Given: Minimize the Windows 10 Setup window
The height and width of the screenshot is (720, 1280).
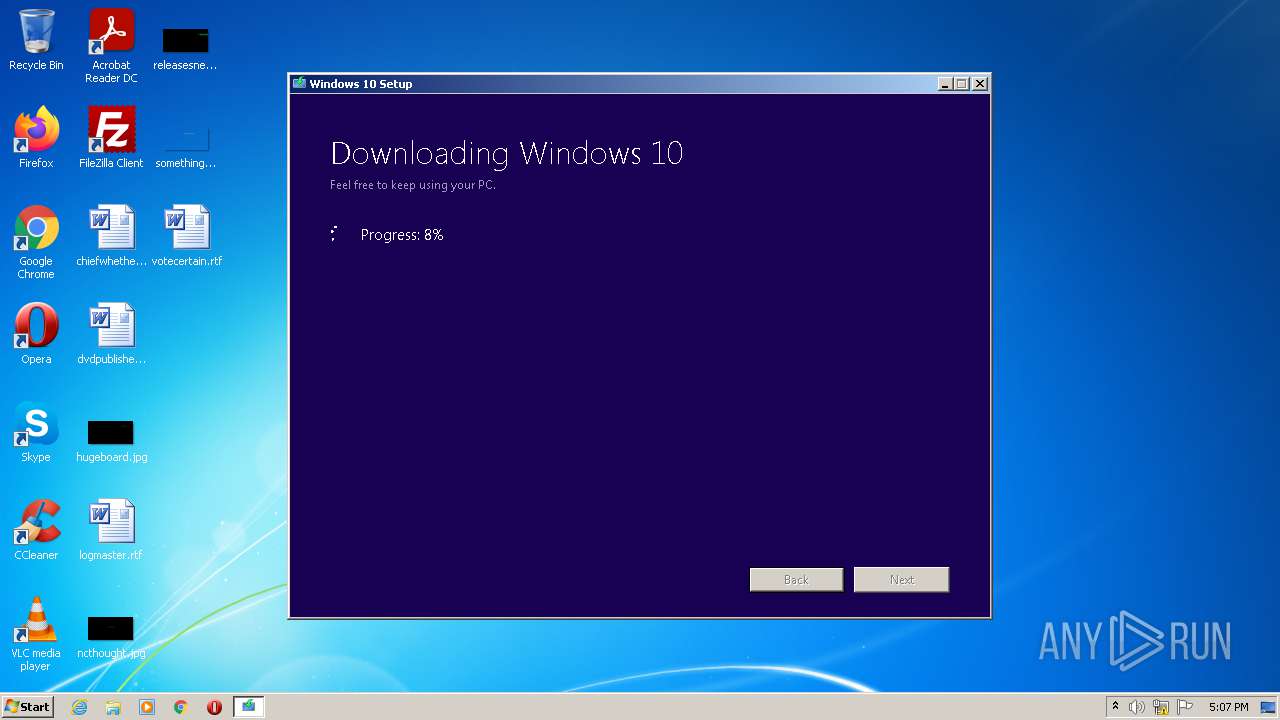Looking at the screenshot, I should pyautogui.click(x=945, y=84).
